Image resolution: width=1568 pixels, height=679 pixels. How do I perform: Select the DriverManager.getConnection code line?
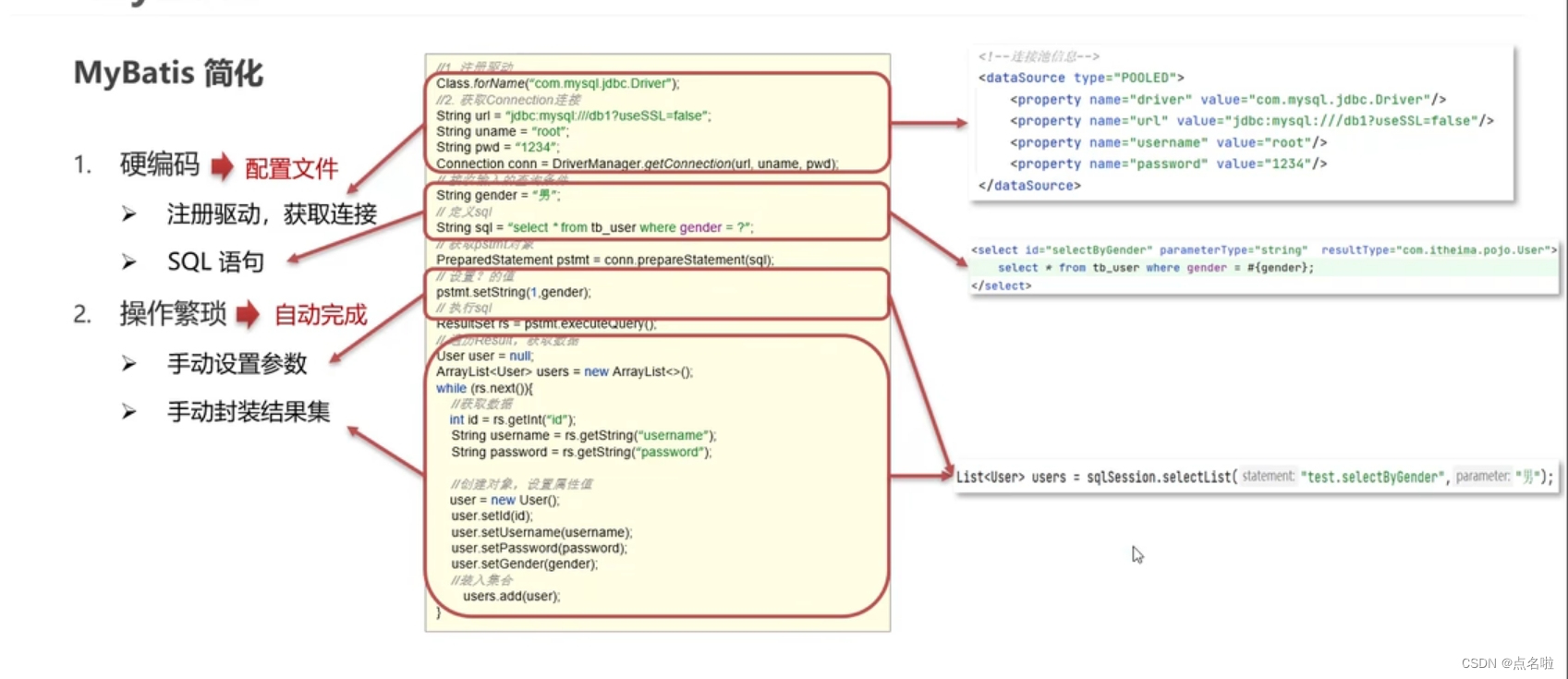pyautogui.click(x=637, y=164)
